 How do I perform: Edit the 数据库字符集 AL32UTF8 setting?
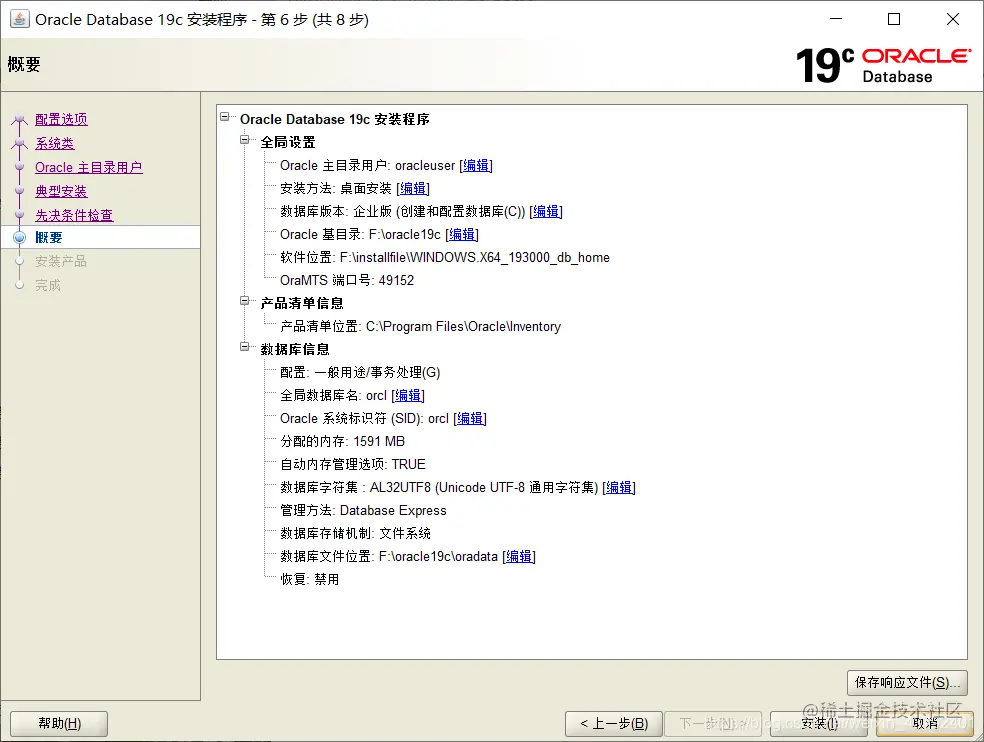tap(618, 487)
